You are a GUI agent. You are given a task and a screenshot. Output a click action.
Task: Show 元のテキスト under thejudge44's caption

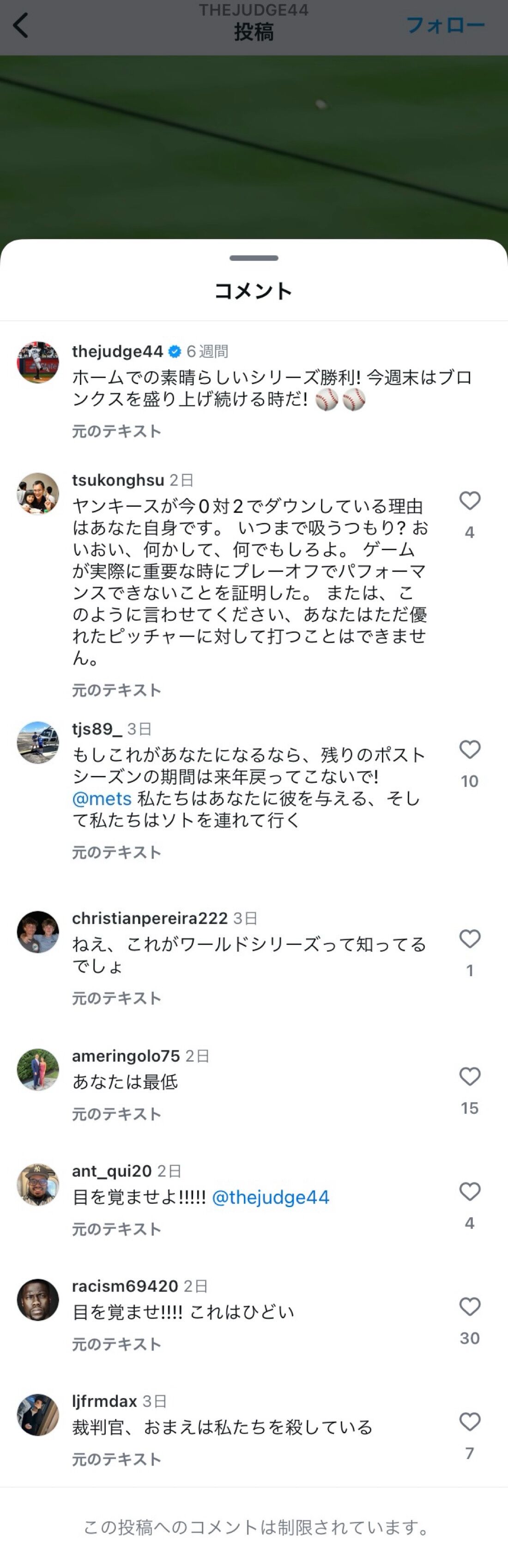pyautogui.click(x=116, y=432)
